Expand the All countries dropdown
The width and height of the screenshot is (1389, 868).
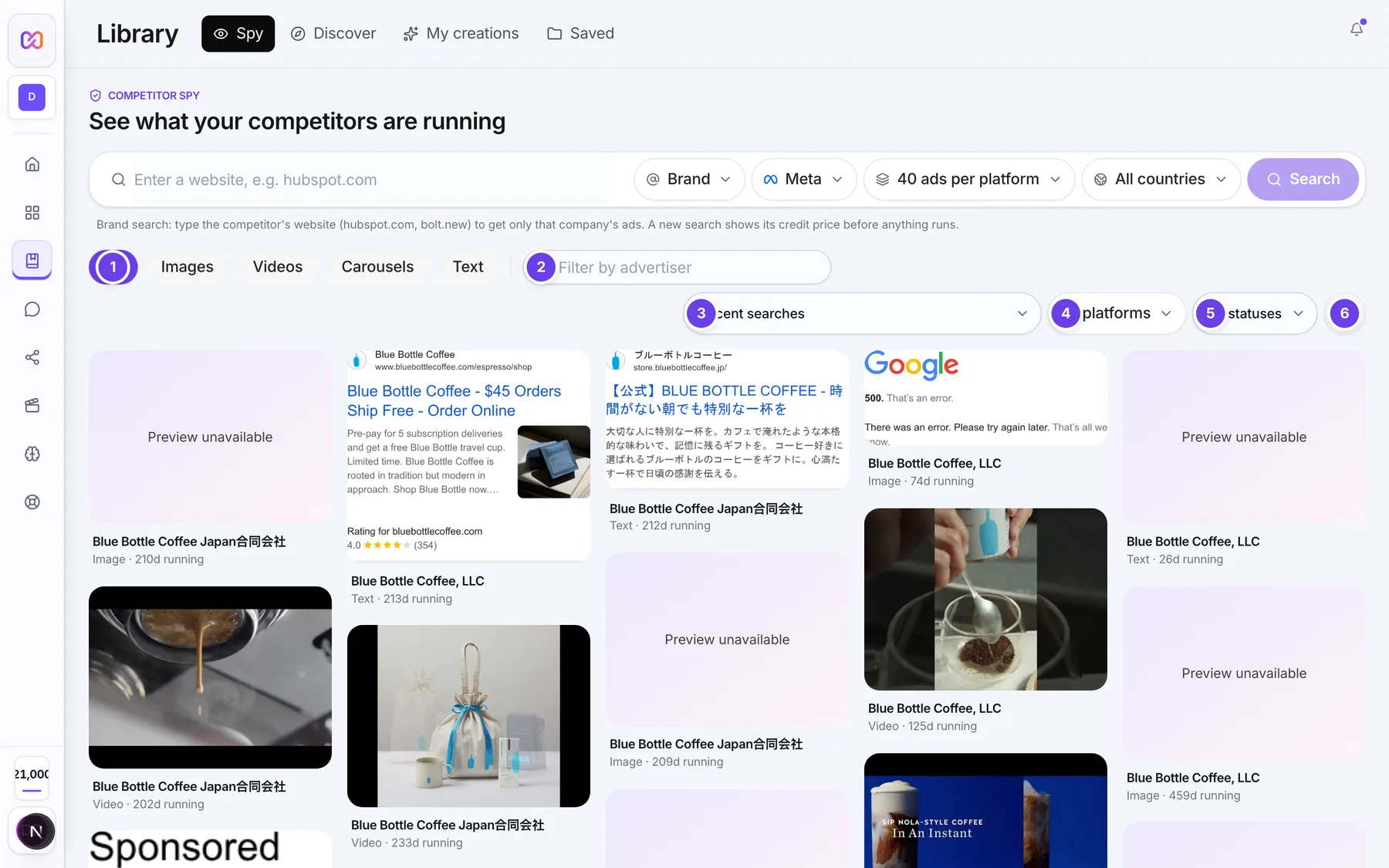point(1161,179)
